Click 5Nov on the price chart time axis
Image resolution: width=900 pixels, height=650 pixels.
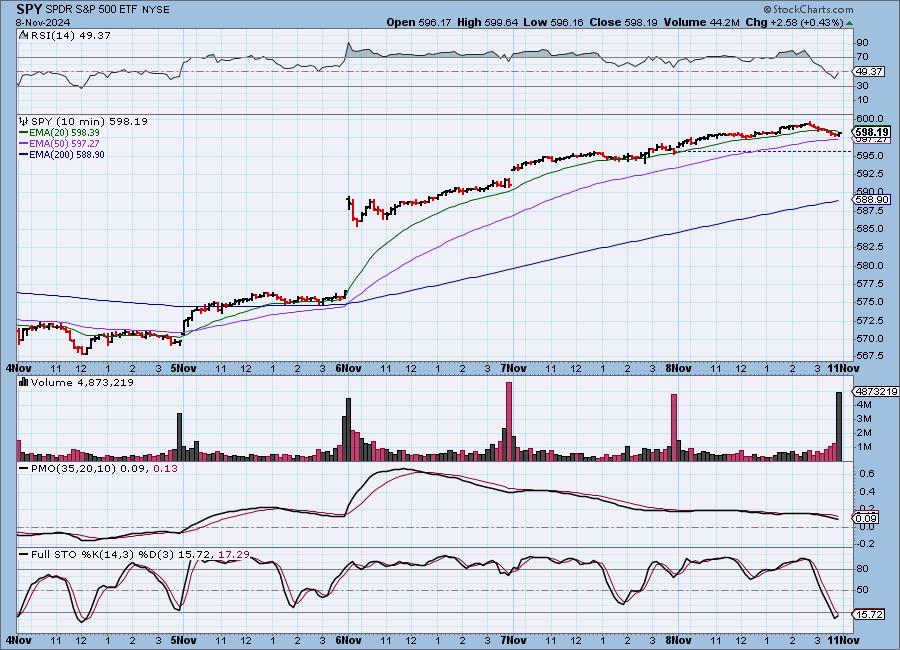(183, 368)
